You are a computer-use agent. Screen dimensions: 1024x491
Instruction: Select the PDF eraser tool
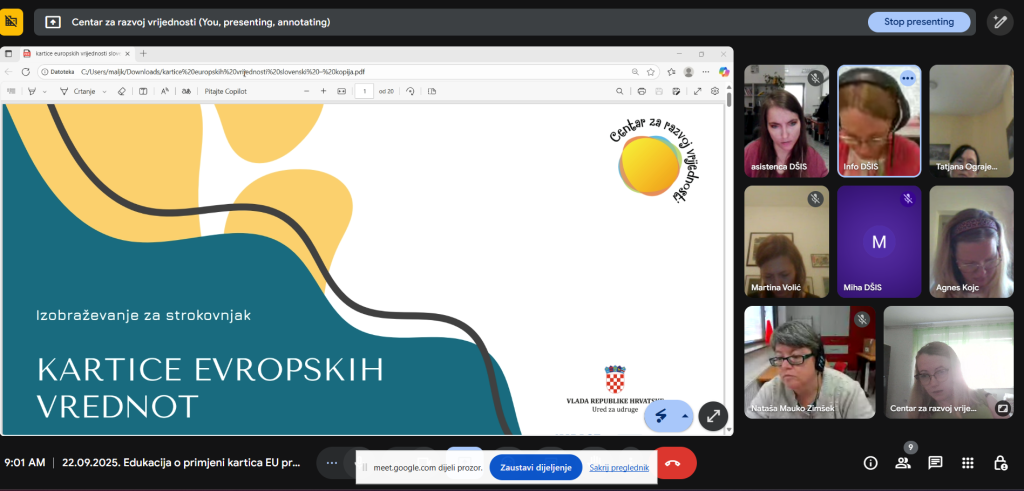(x=121, y=91)
